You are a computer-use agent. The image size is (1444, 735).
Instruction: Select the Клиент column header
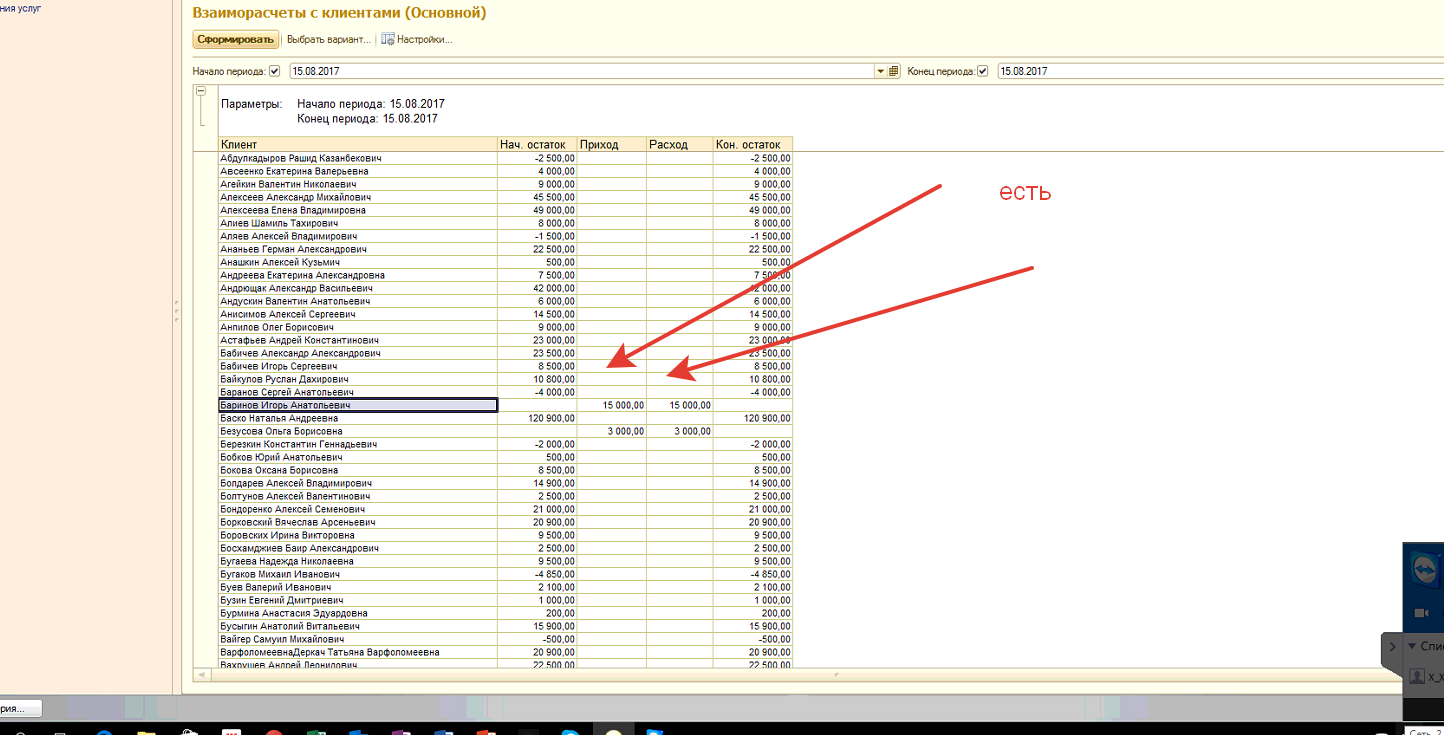(358, 144)
